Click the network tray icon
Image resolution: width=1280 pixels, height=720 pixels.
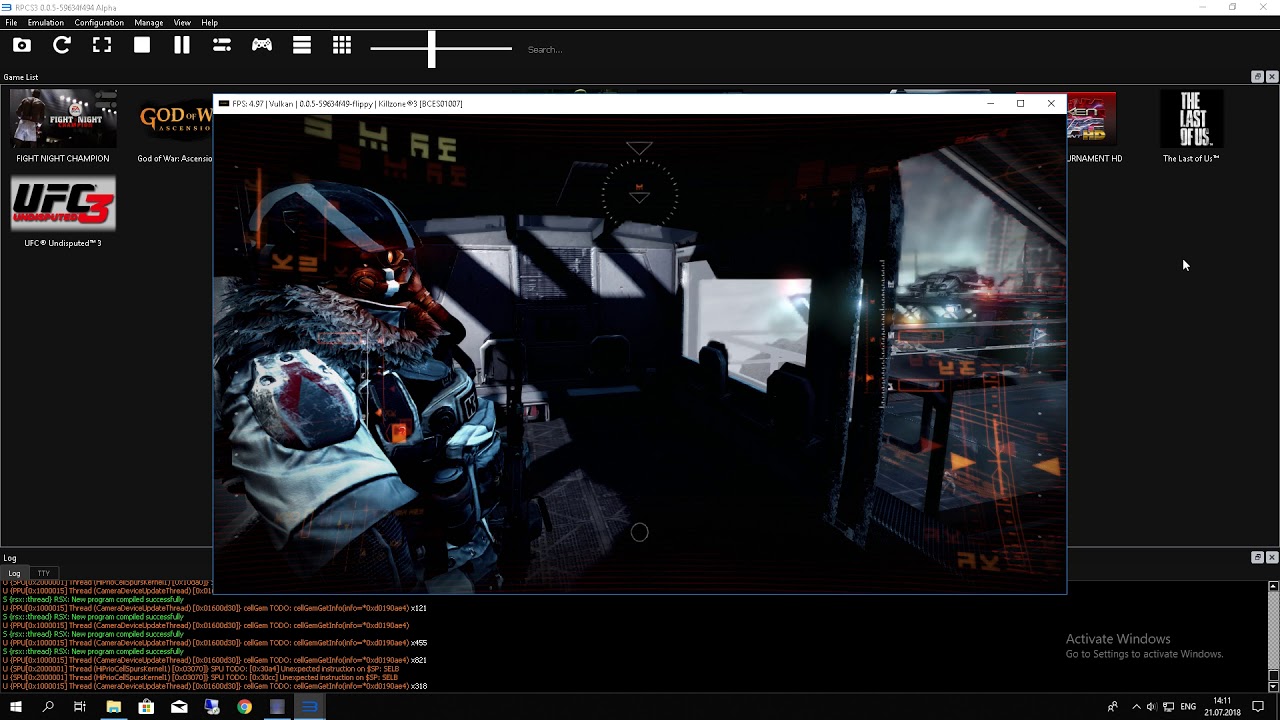(1168, 707)
